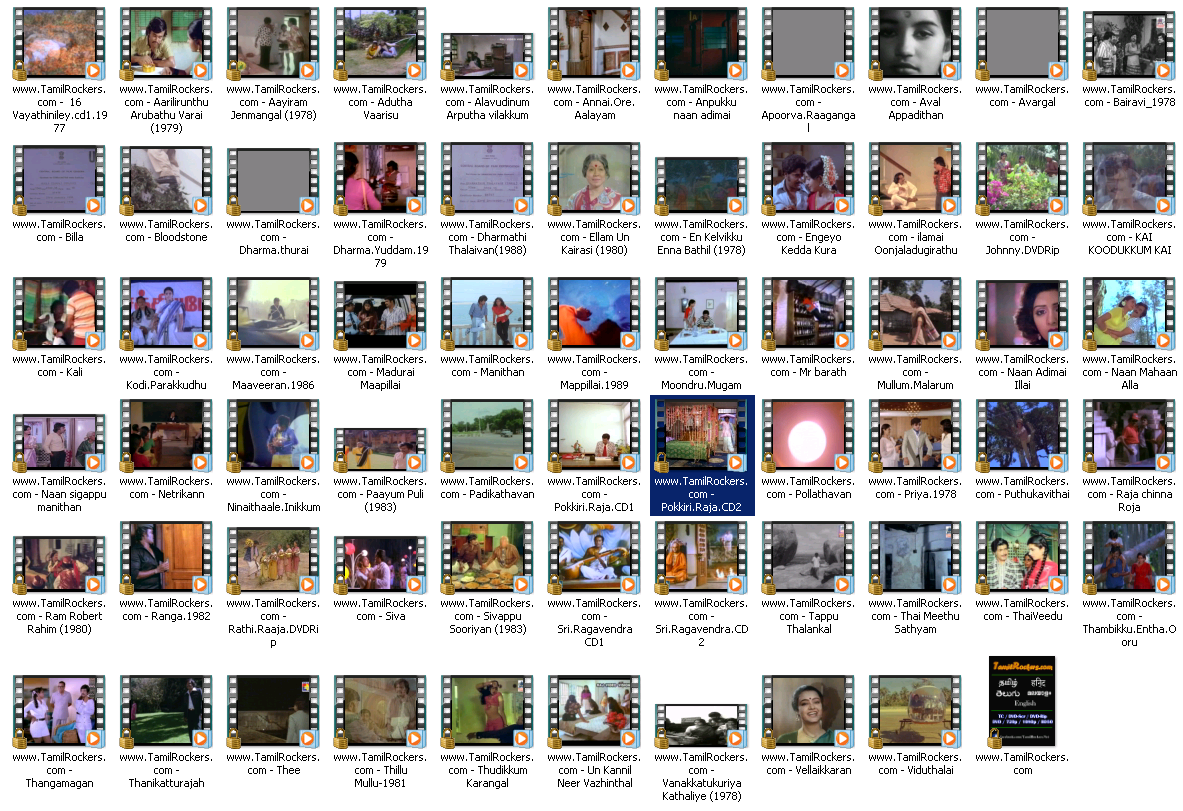The image size is (1183, 811).
Task: Select the Naan Adimai Illai video icon
Action: click(1022, 315)
